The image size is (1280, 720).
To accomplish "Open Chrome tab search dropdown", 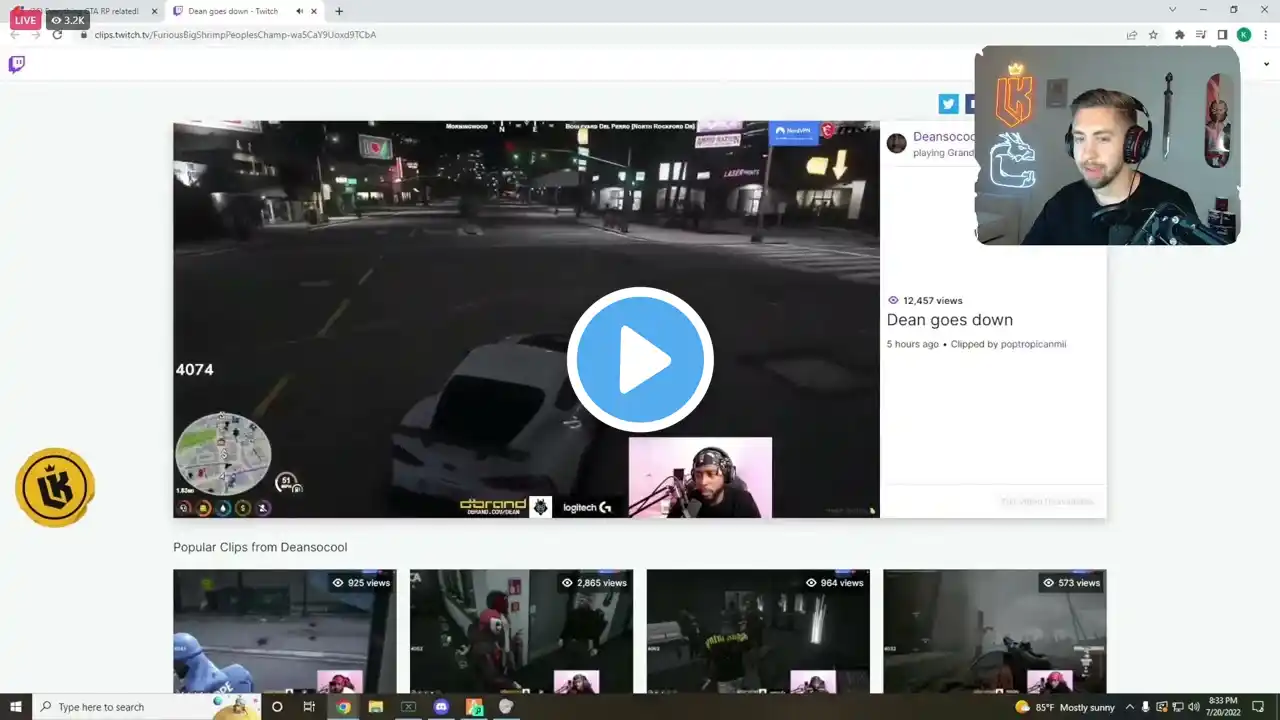I will tap(1172, 10).
